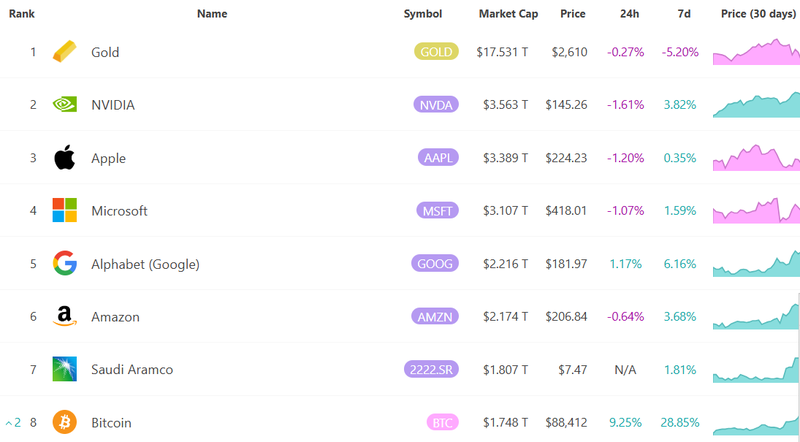
Task: Sort table by Market Cap header
Action: point(508,14)
